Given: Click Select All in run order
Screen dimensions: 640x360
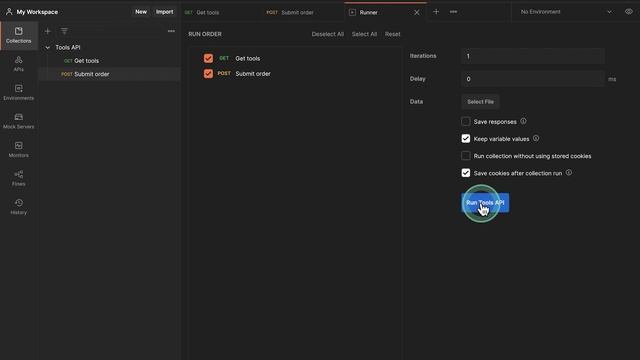Looking at the screenshot, I should (364, 34).
